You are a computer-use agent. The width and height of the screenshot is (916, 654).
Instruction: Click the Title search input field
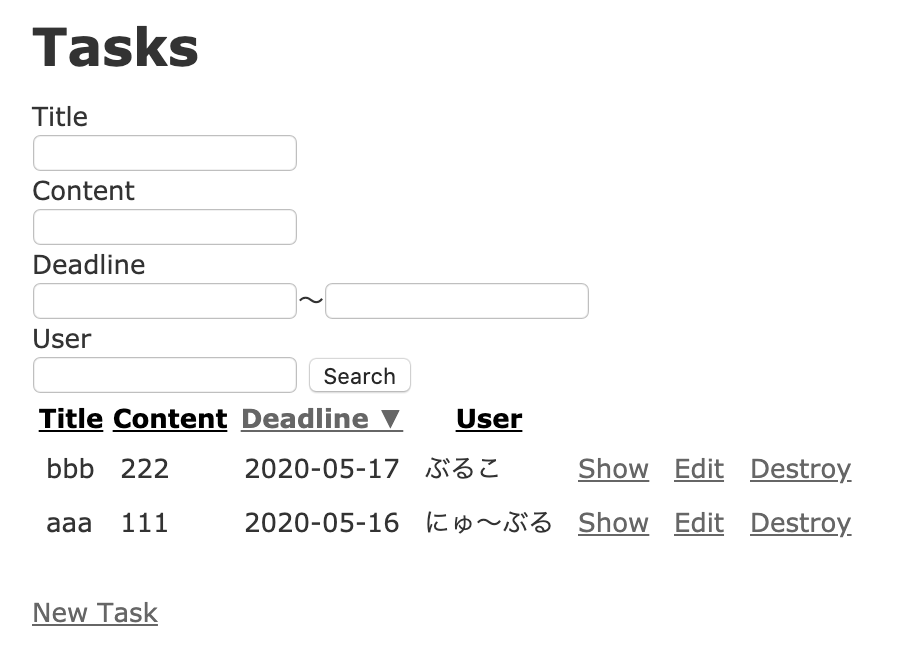click(165, 153)
